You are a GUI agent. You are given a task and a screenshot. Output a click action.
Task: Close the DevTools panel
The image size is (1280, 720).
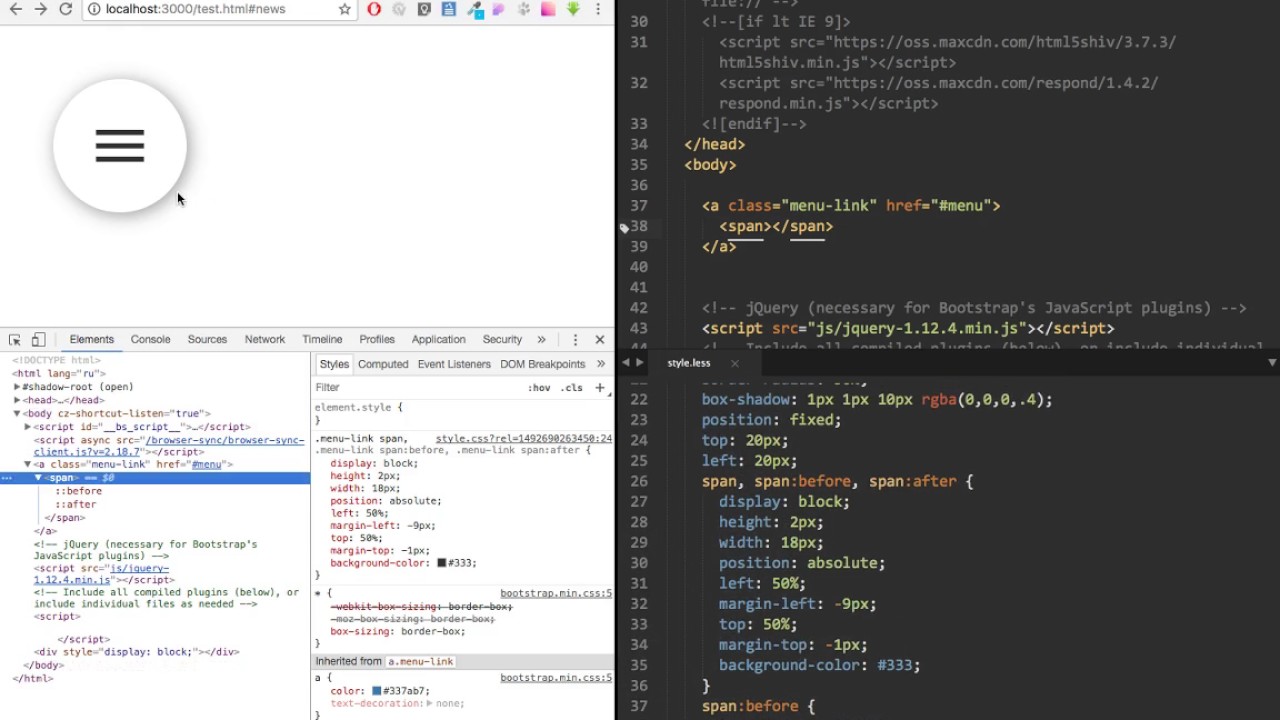point(600,340)
